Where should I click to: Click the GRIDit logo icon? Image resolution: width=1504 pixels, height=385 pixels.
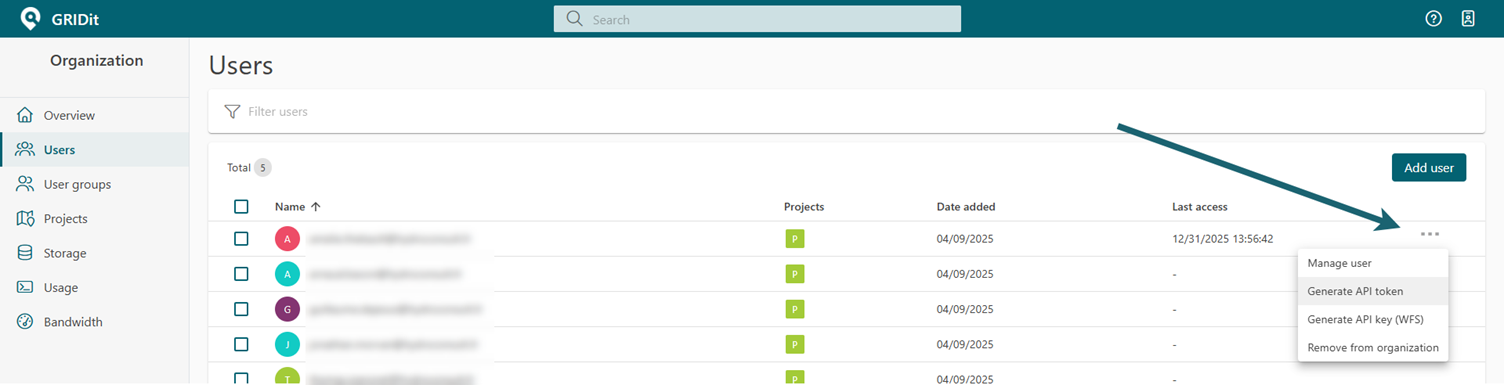tap(31, 18)
